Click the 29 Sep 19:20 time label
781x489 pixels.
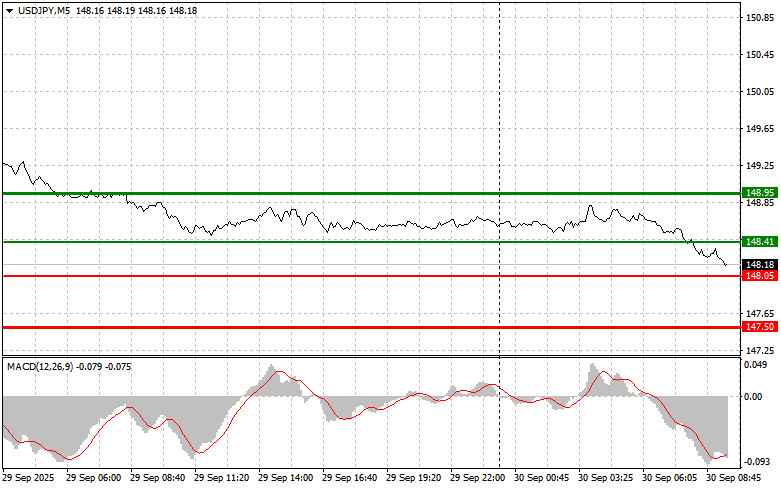click(414, 478)
